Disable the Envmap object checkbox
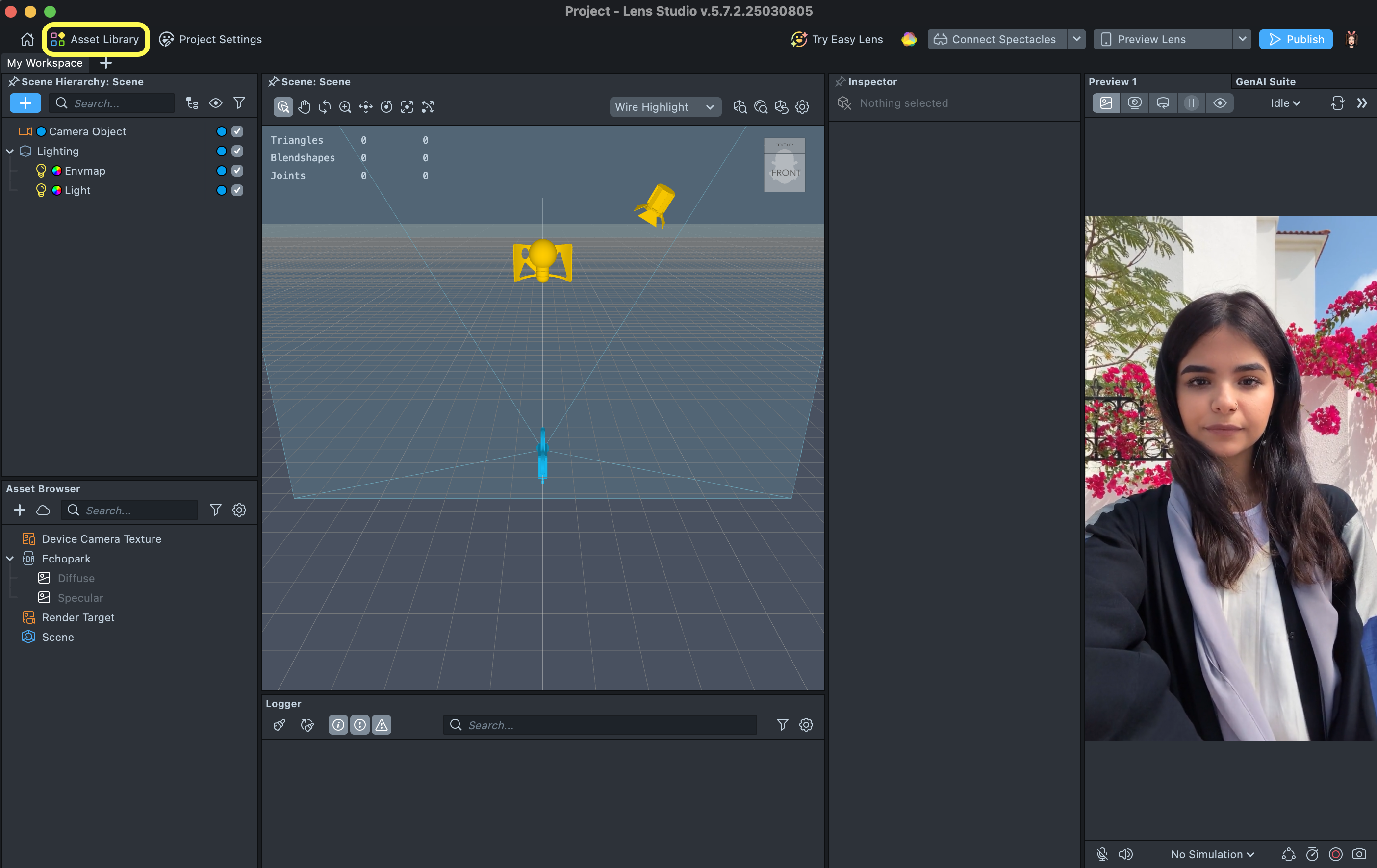 [237, 171]
